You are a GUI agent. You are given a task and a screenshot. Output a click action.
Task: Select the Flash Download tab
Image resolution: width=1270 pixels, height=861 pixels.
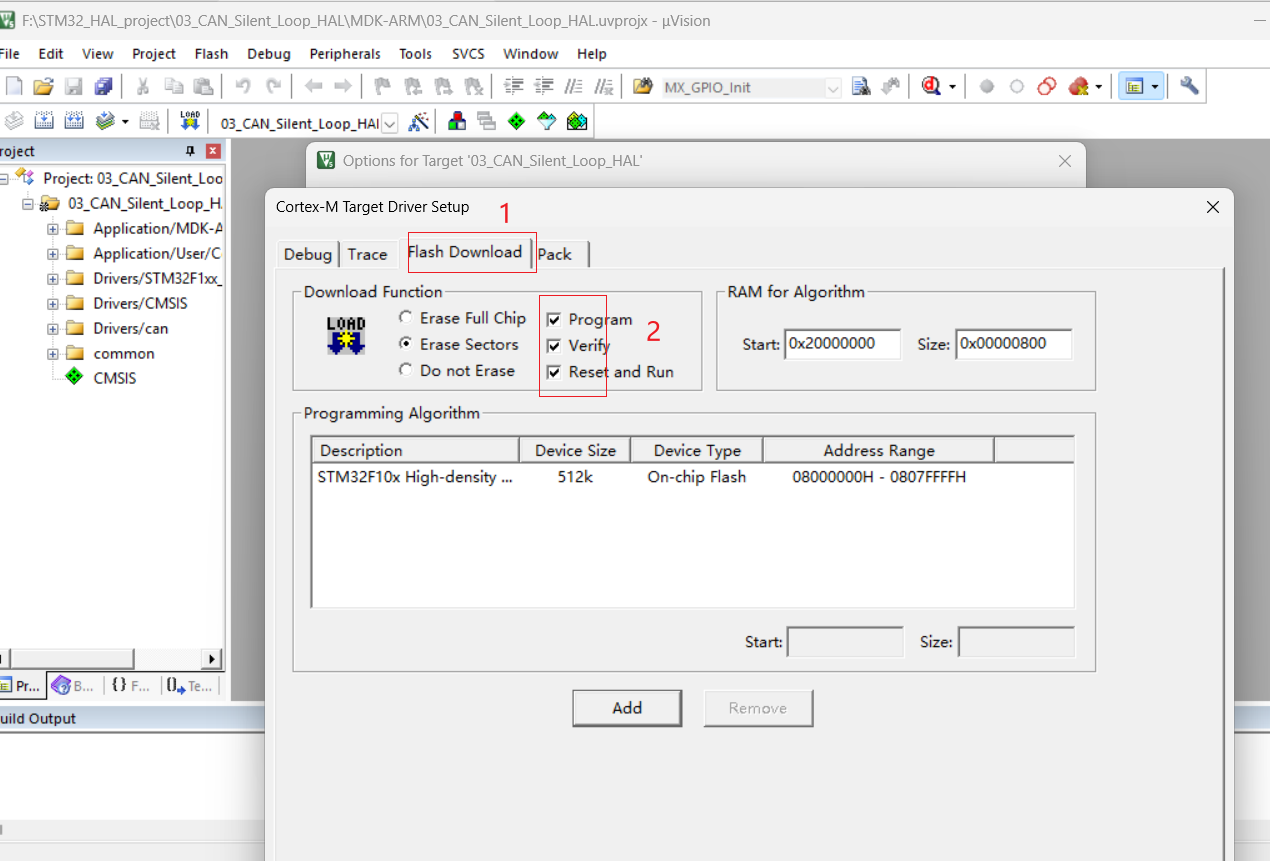click(x=465, y=252)
